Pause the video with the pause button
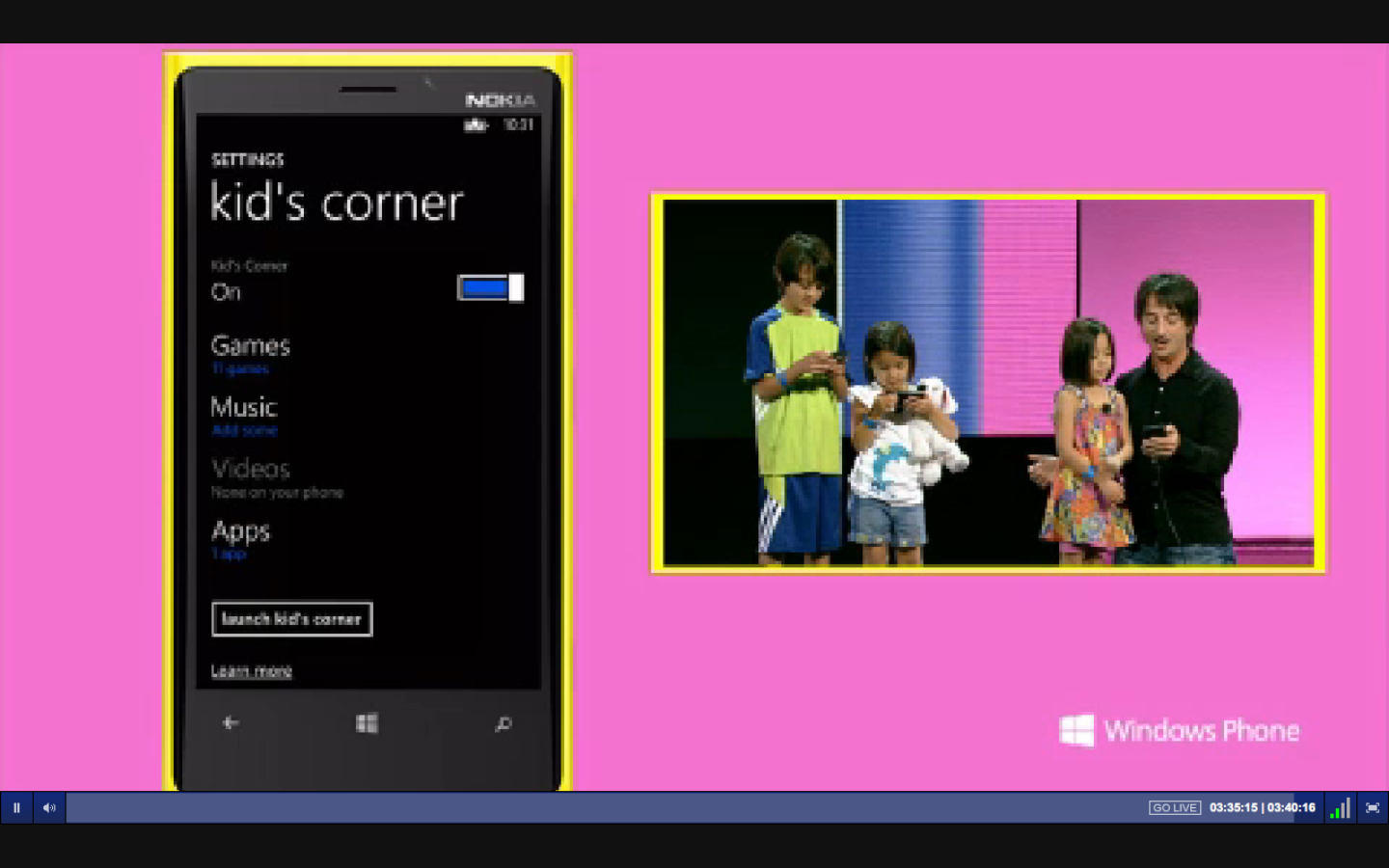1389x868 pixels. 16,807
